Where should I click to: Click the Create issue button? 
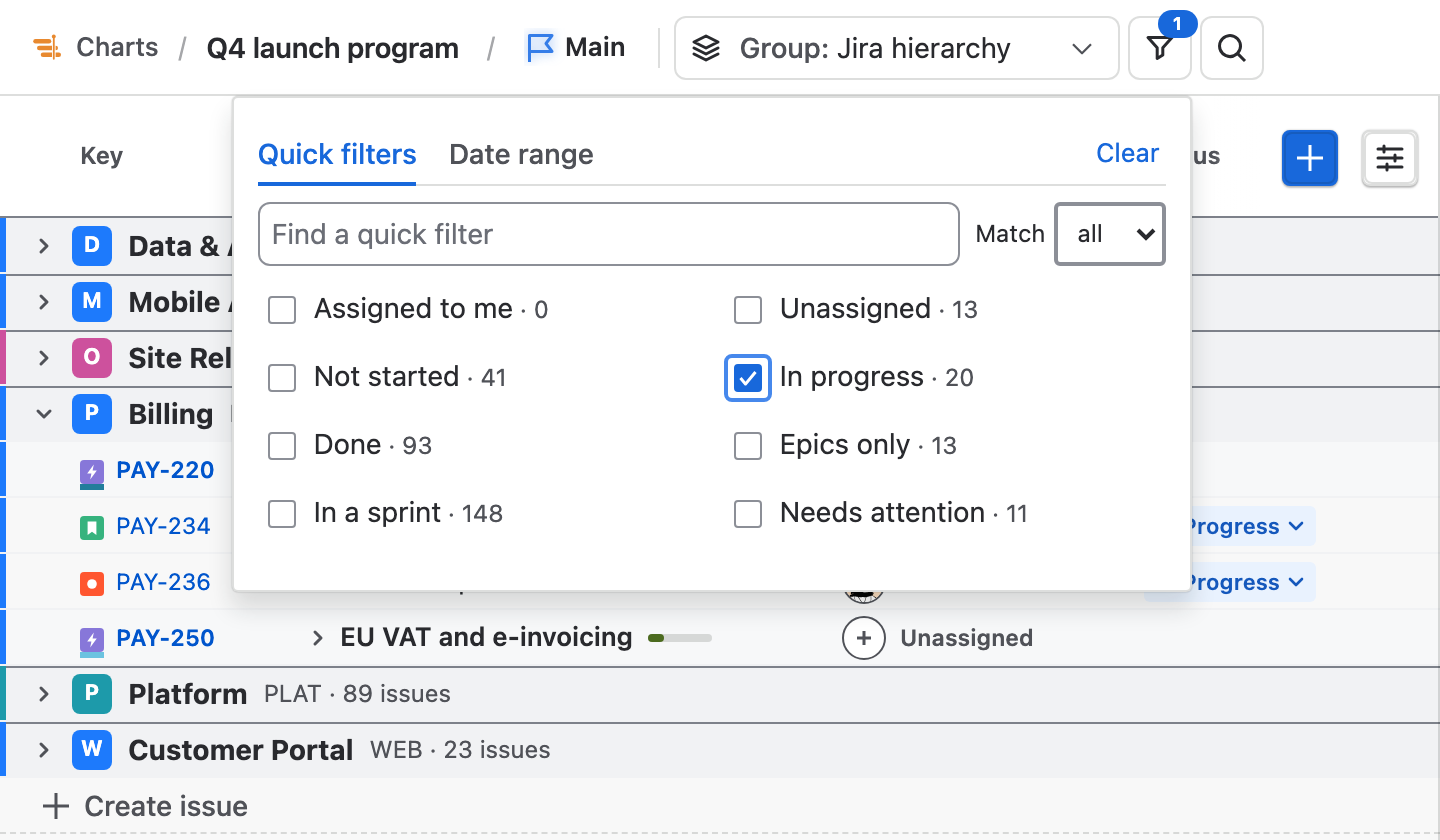[x=145, y=806]
